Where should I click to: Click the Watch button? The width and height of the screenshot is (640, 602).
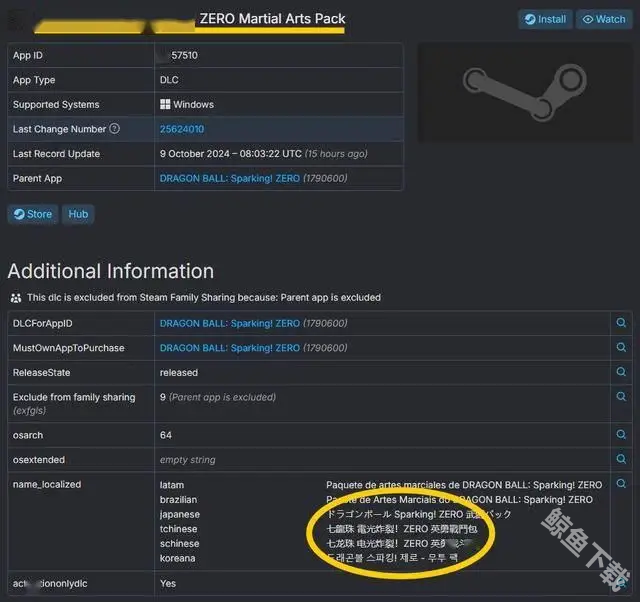[603, 19]
